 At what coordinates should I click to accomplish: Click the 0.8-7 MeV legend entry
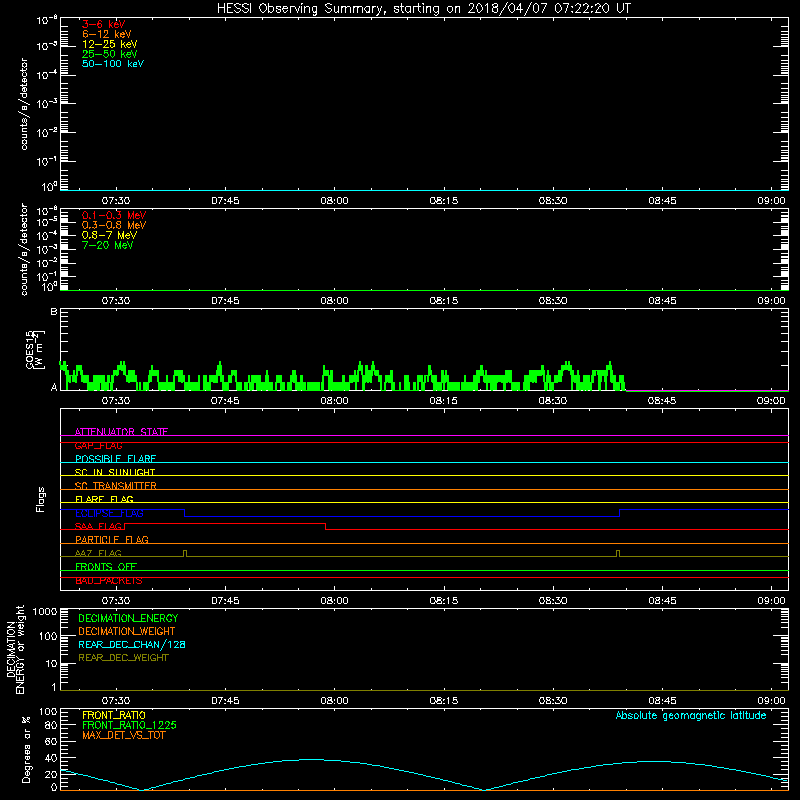pos(109,235)
